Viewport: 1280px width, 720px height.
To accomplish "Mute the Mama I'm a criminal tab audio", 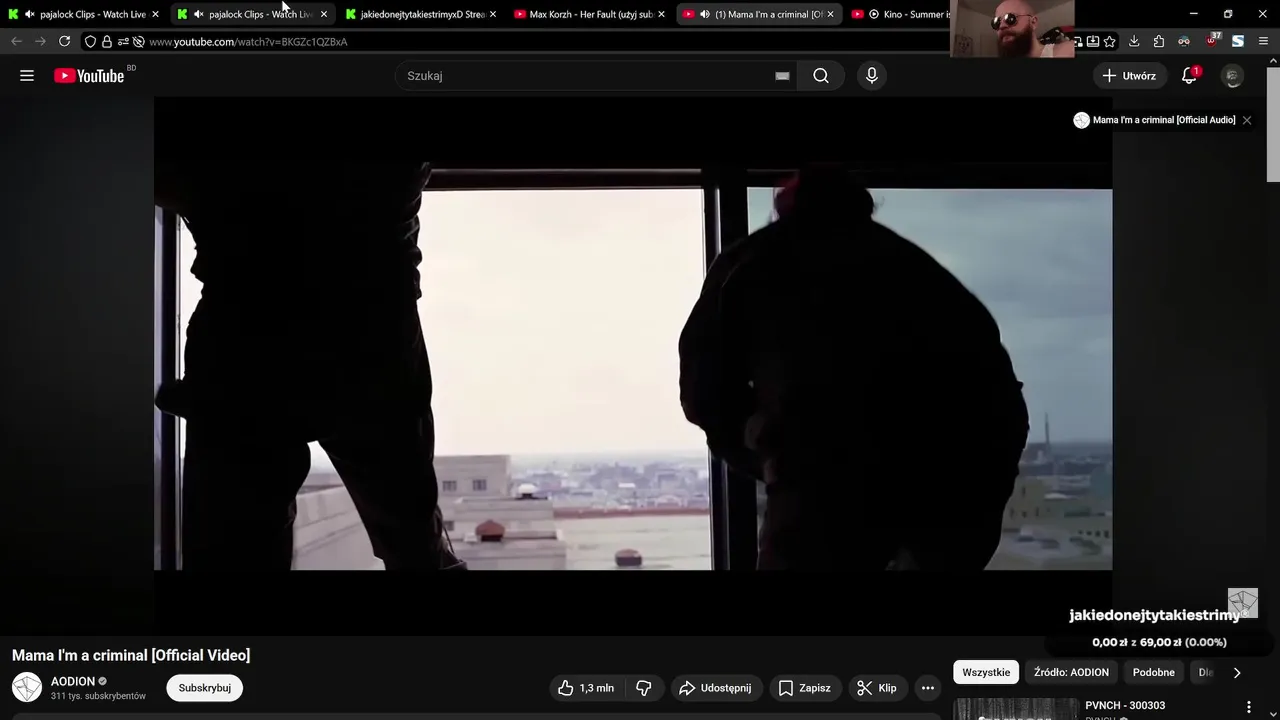I will [705, 14].
